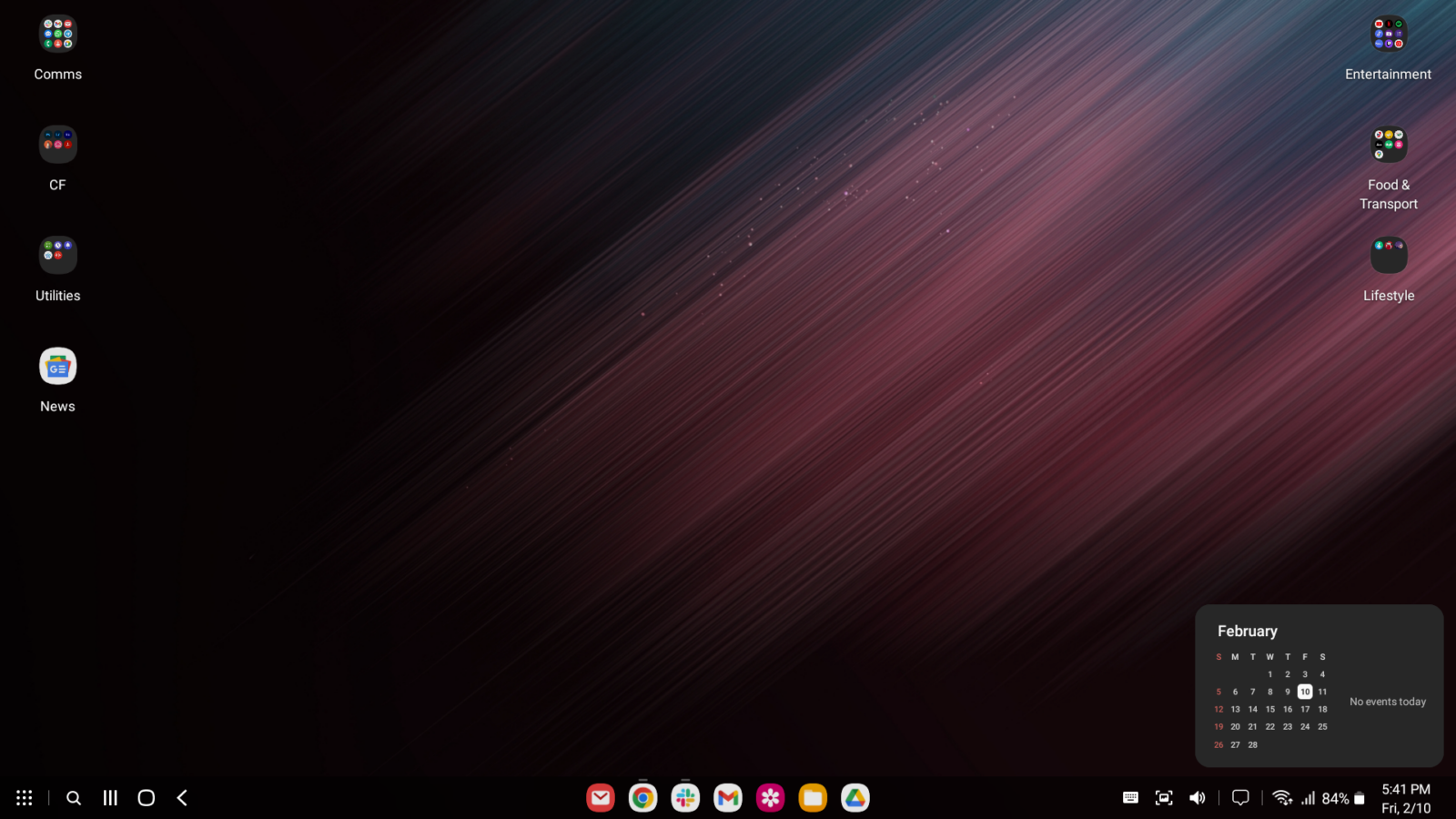Viewport: 1456px width, 819px height.
Task: Open the Google News app
Action: tap(57, 366)
